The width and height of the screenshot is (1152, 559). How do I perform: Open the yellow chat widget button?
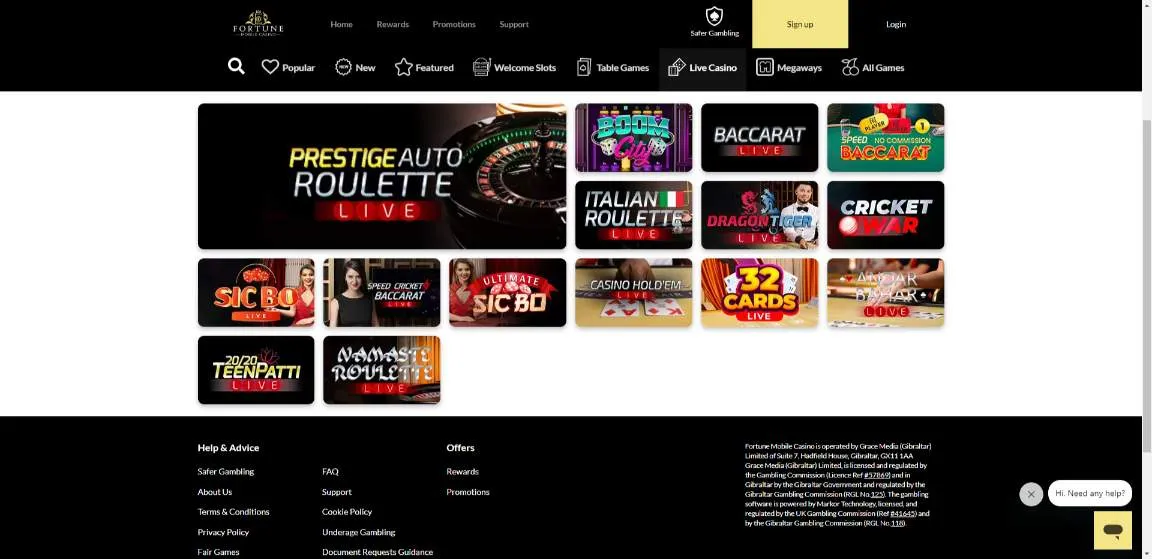[x=1112, y=530]
